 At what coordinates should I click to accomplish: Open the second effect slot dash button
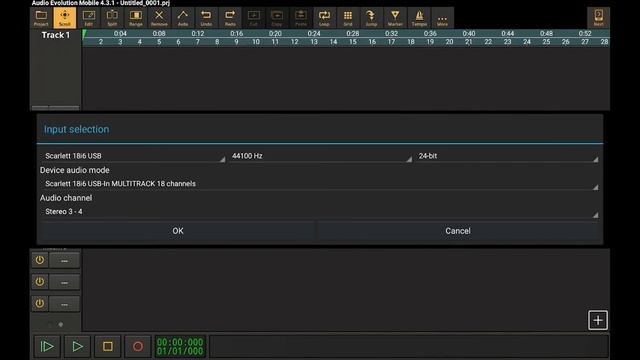point(64,282)
